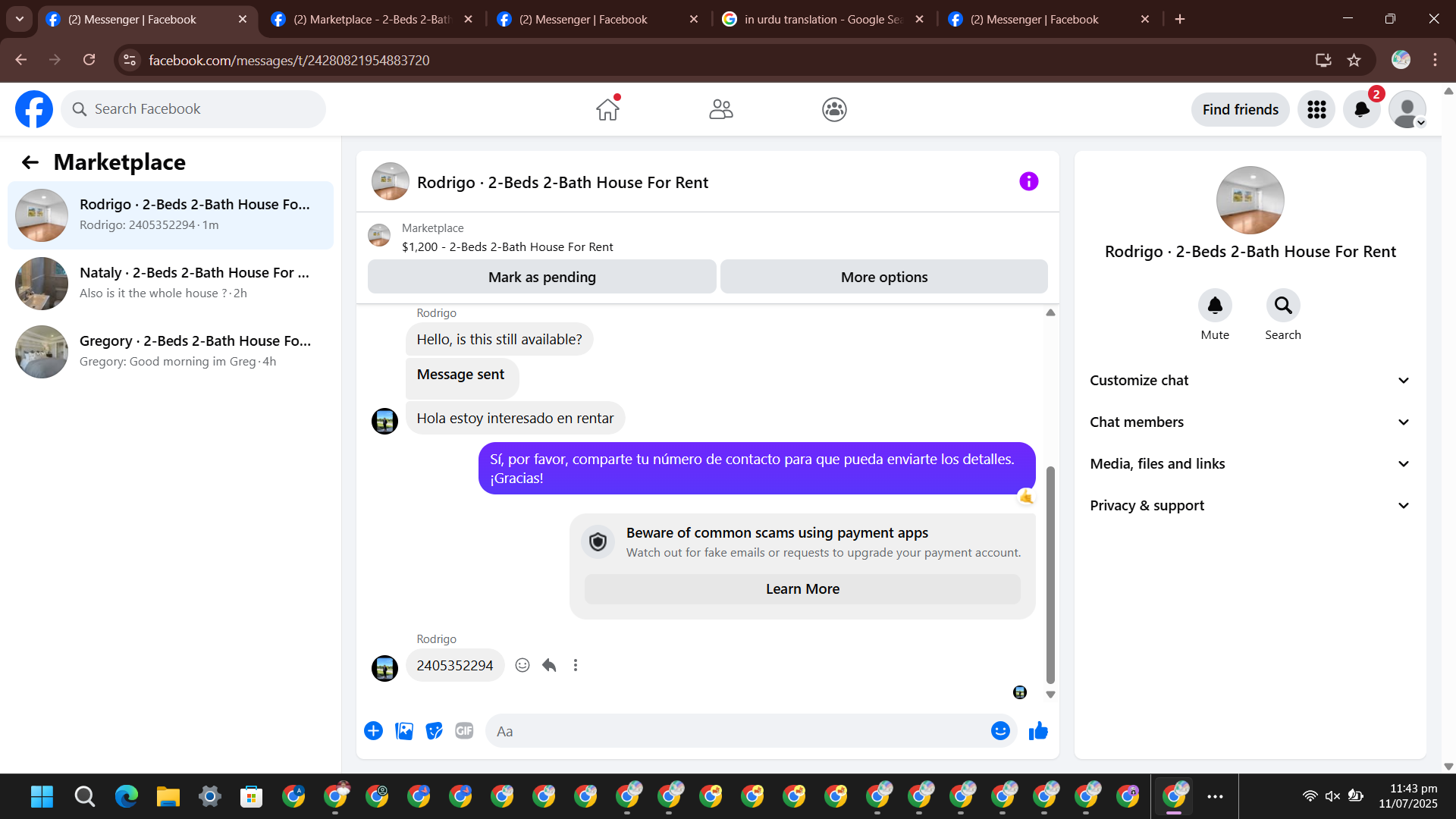Click the listing photo in the right panel
1456x819 pixels.
click(x=1250, y=200)
